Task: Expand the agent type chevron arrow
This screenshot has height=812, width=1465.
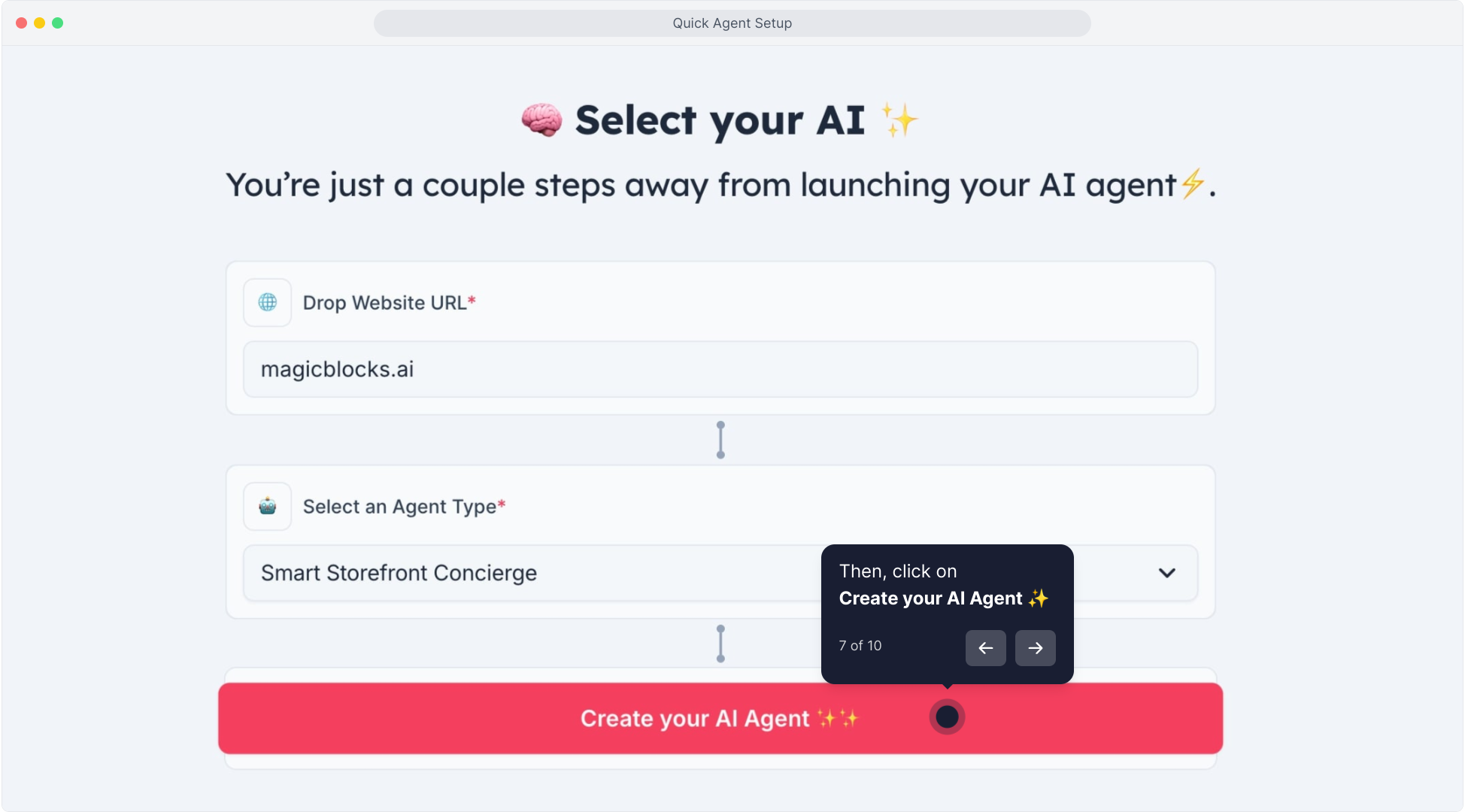Action: (1166, 573)
